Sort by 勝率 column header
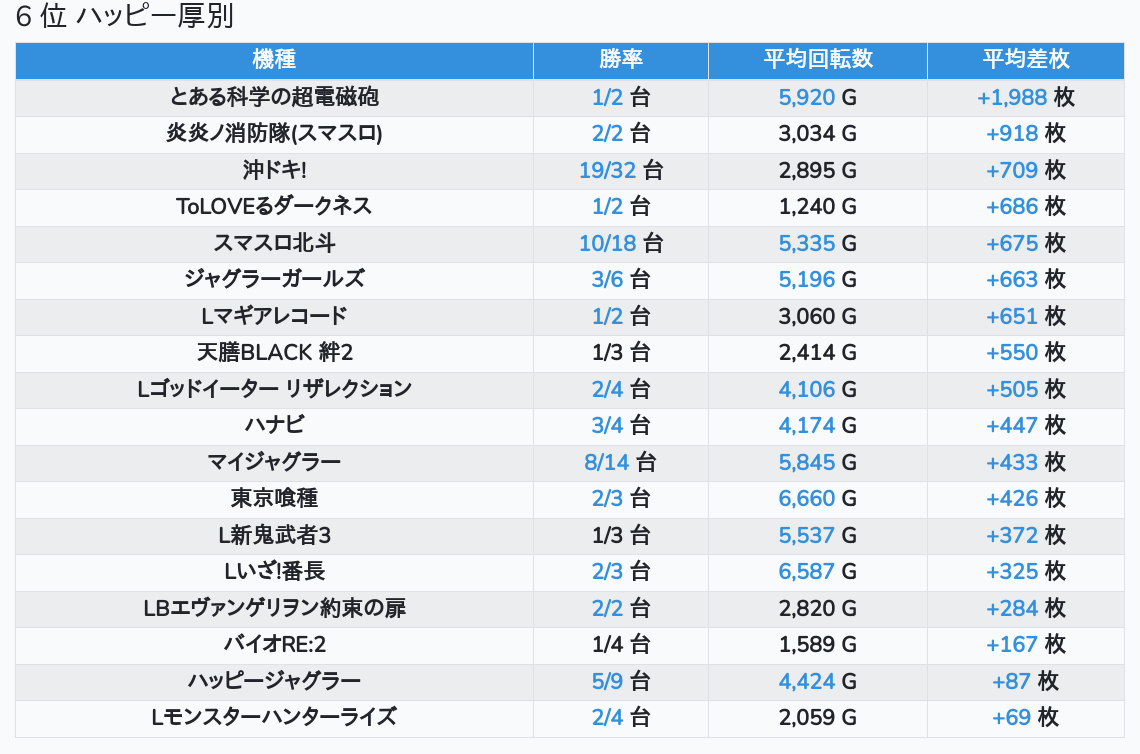The height and width of the screenshot is (754, 1140). 621,60
